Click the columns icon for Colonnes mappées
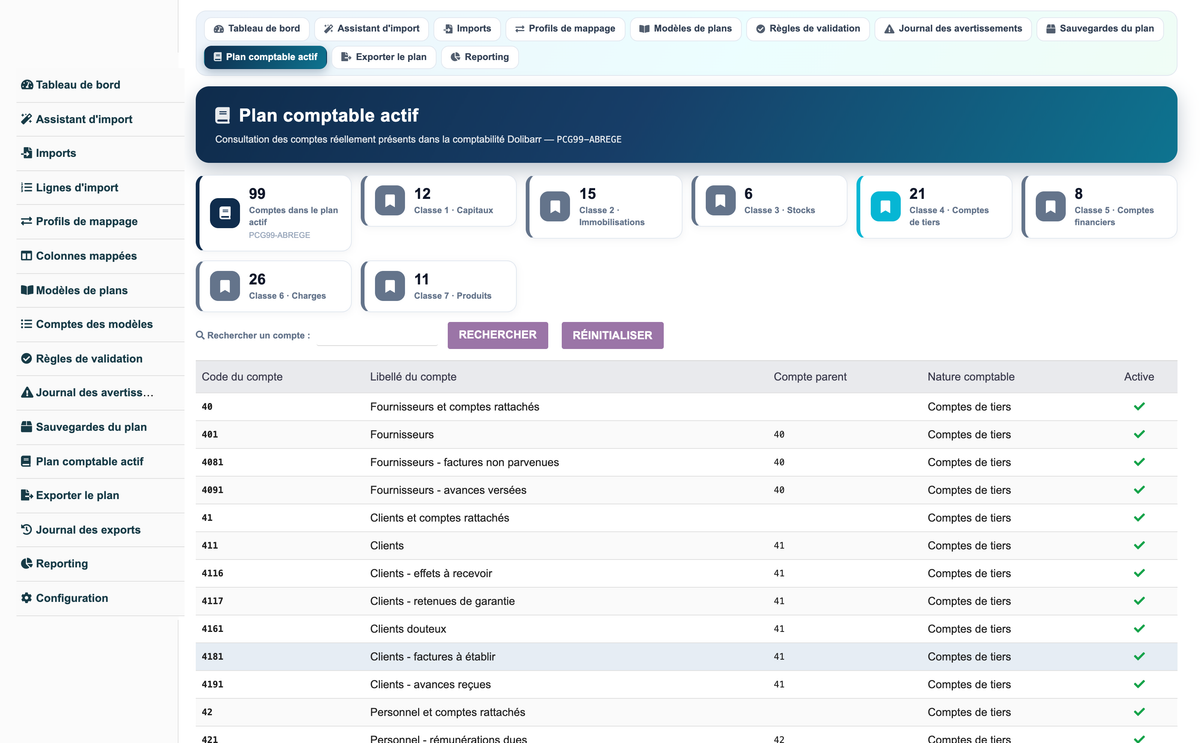This screenshot has width=1200, height=743. pos(27,256)
